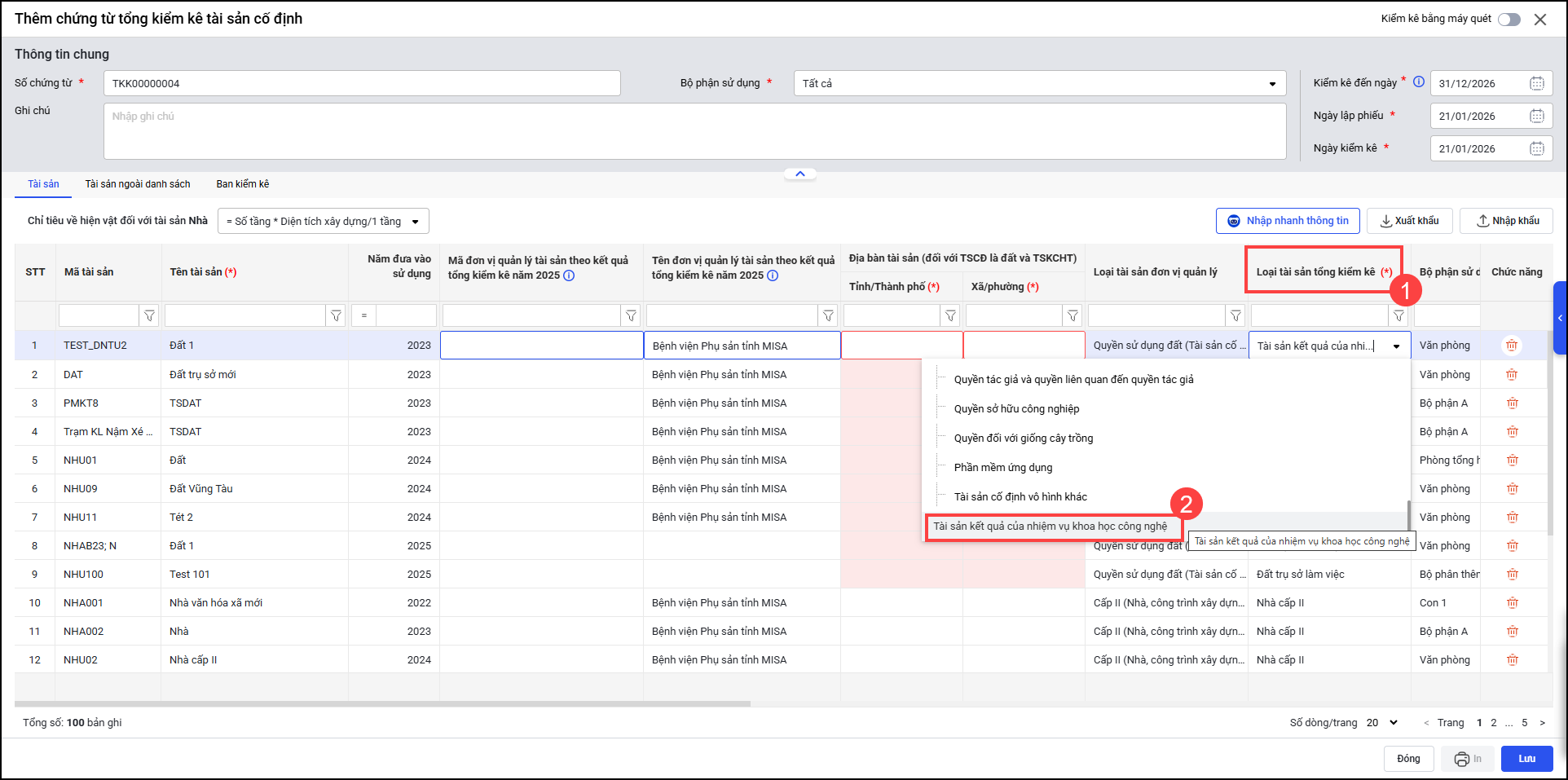This screenshot has height=780, width=1568.
Task: Click trash icon for asset NHU09
Action: (1512, 489)
